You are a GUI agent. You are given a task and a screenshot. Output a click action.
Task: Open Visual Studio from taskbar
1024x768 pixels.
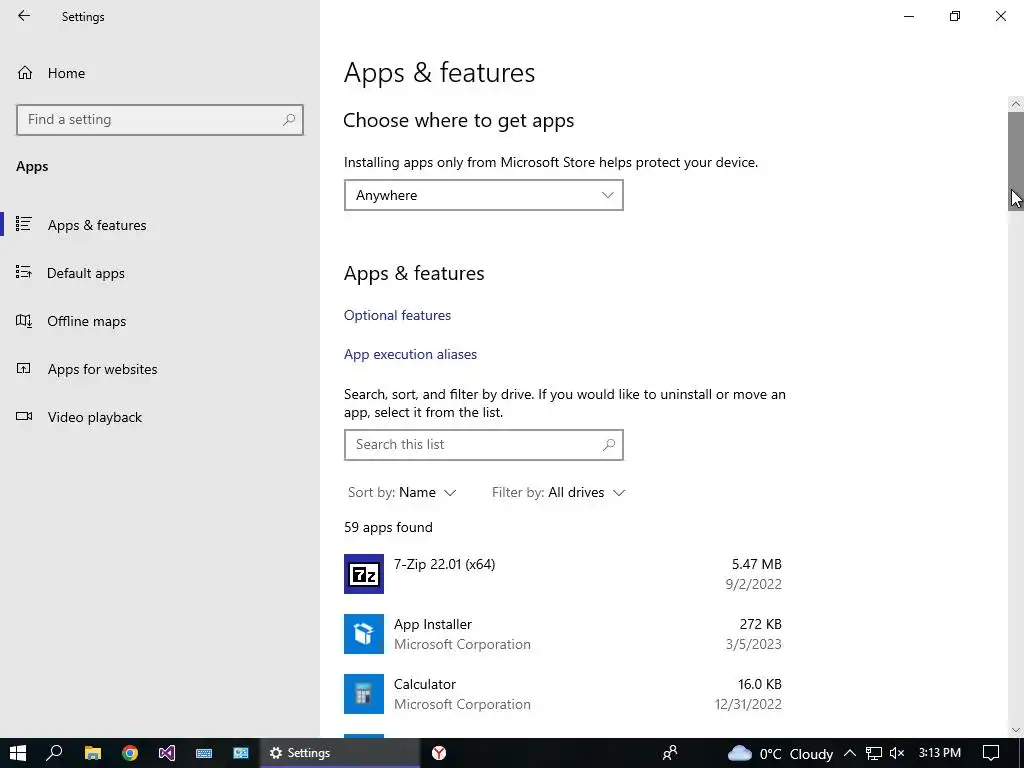(x=167, y=753)
